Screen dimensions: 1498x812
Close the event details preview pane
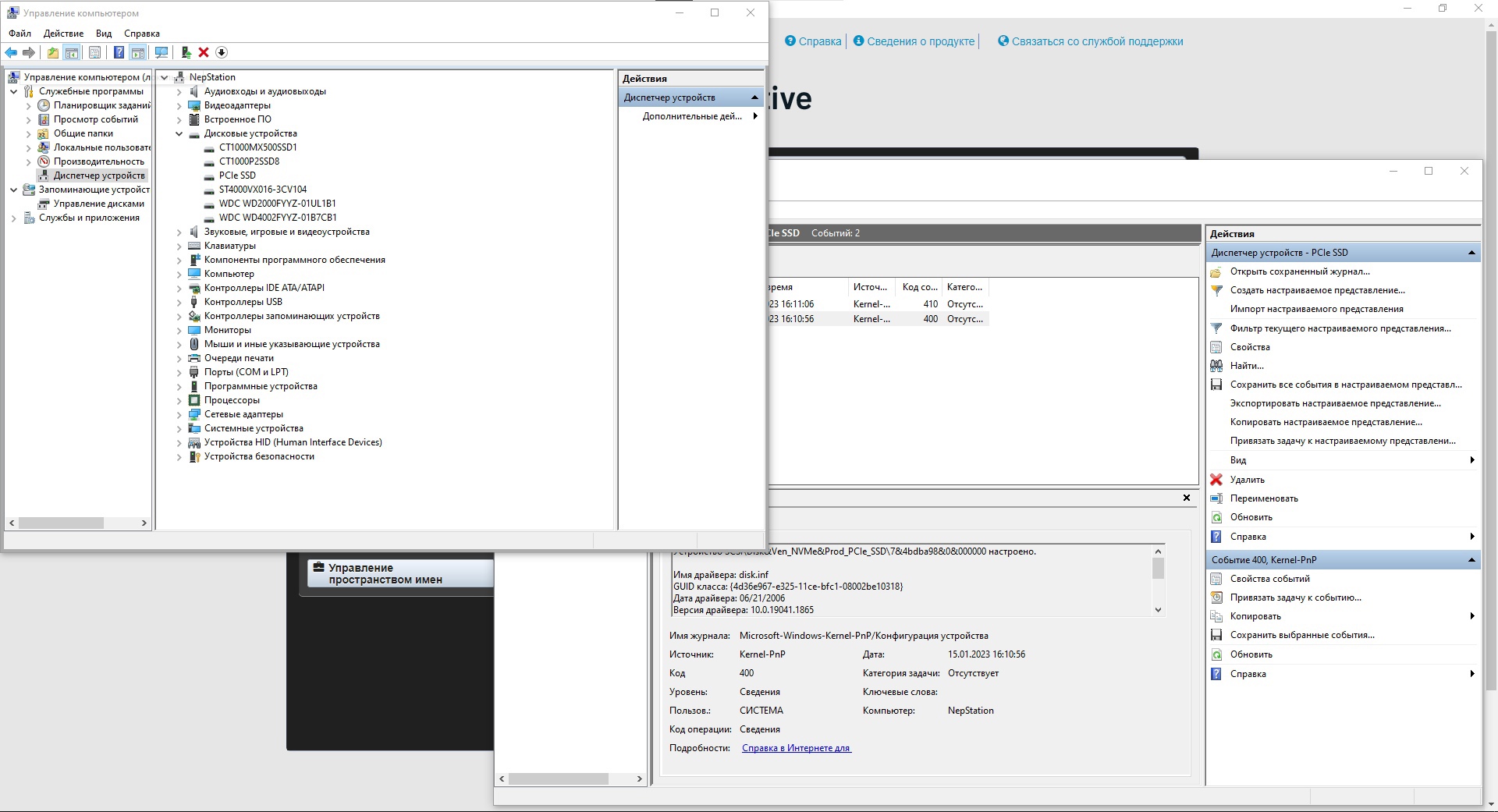[1187, 498]
